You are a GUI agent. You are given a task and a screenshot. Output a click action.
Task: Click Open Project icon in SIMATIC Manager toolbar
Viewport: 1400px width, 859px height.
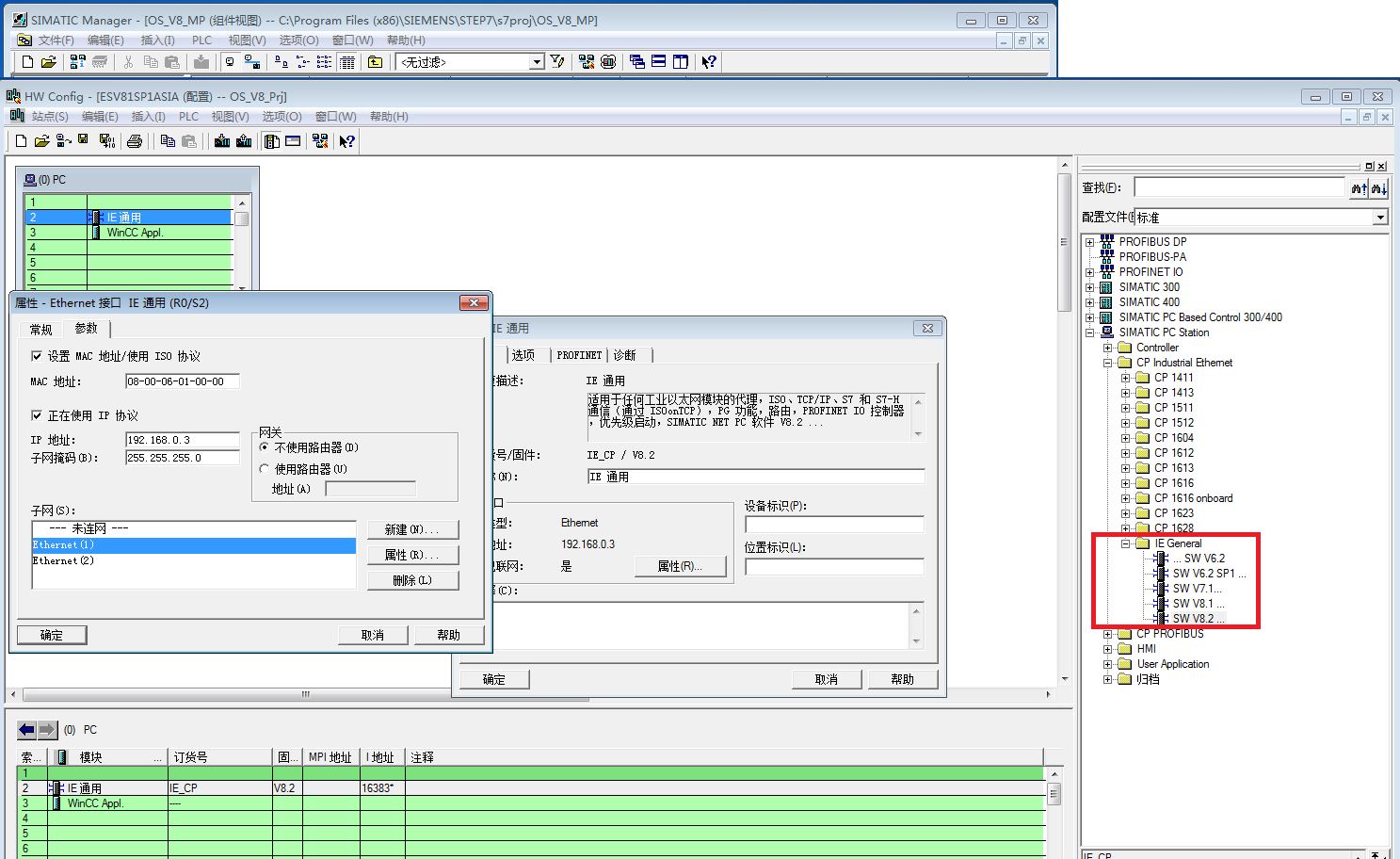click(x=49, y=62)
